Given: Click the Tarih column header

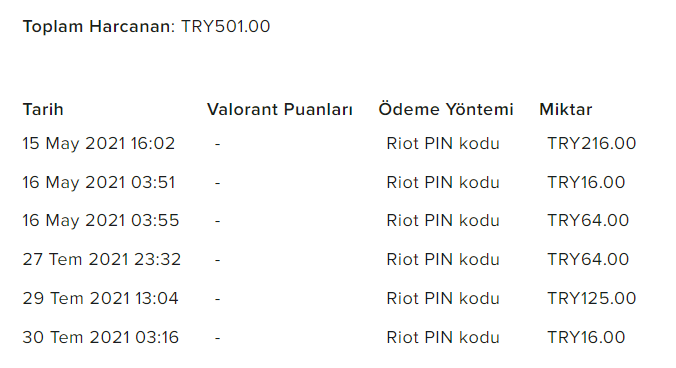Looking at the screenshot, I should (x=43, y=109).
